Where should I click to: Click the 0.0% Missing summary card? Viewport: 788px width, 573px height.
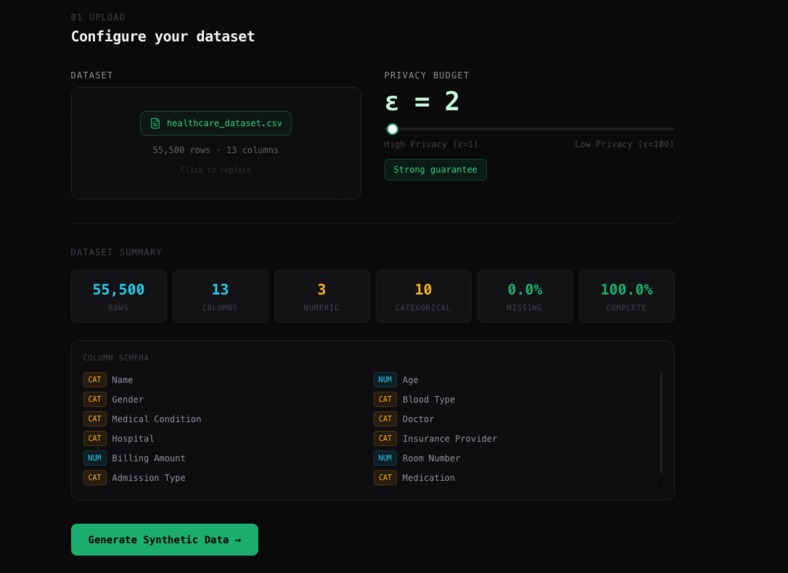525,296
